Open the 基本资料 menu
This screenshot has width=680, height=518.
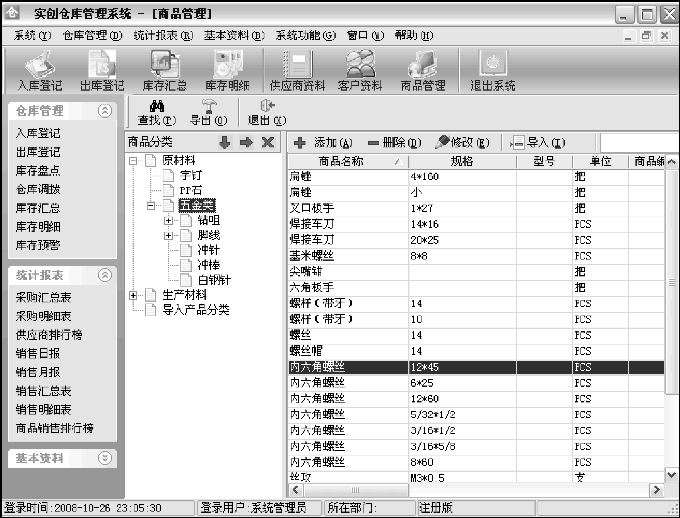pyautogui.click(x=235, y=36)
